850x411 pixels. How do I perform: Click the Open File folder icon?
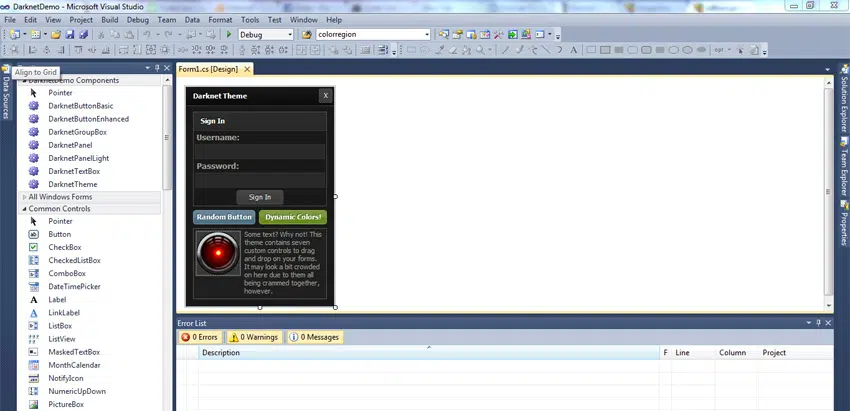point(56,34)
